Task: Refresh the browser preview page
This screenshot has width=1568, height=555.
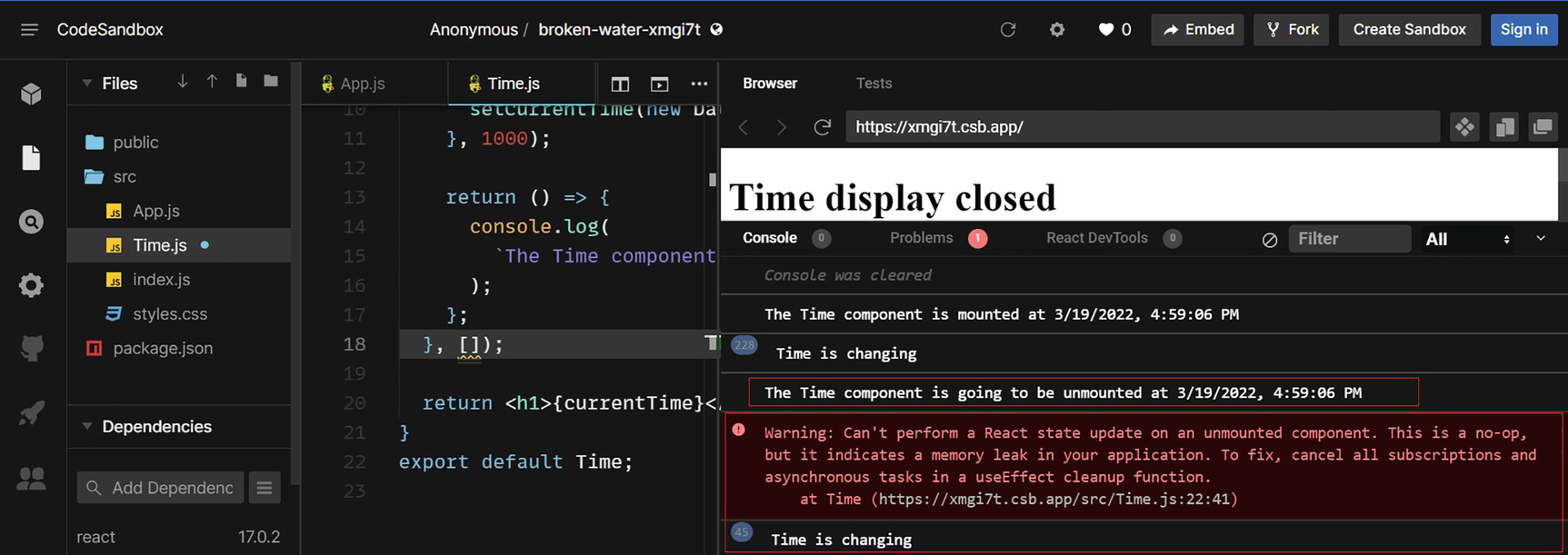Action: (823, 127)
